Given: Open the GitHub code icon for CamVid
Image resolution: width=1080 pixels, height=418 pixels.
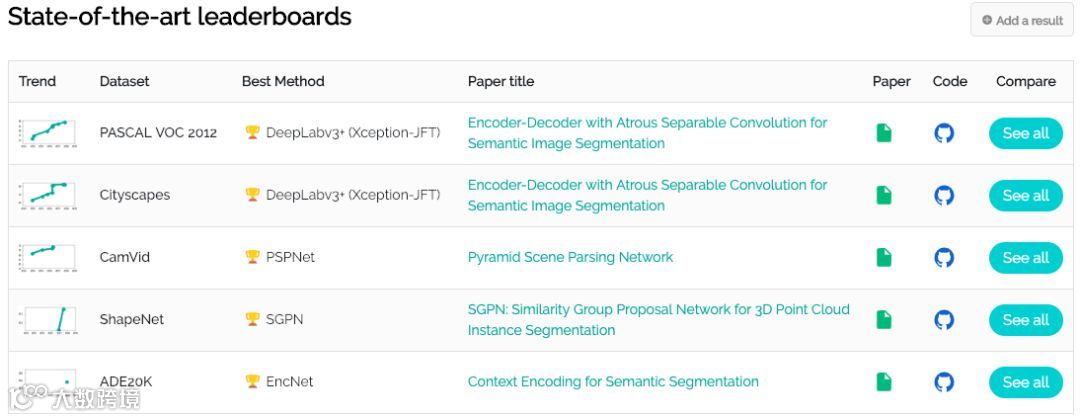Looking at the screenshot, I should click(943, 257).
